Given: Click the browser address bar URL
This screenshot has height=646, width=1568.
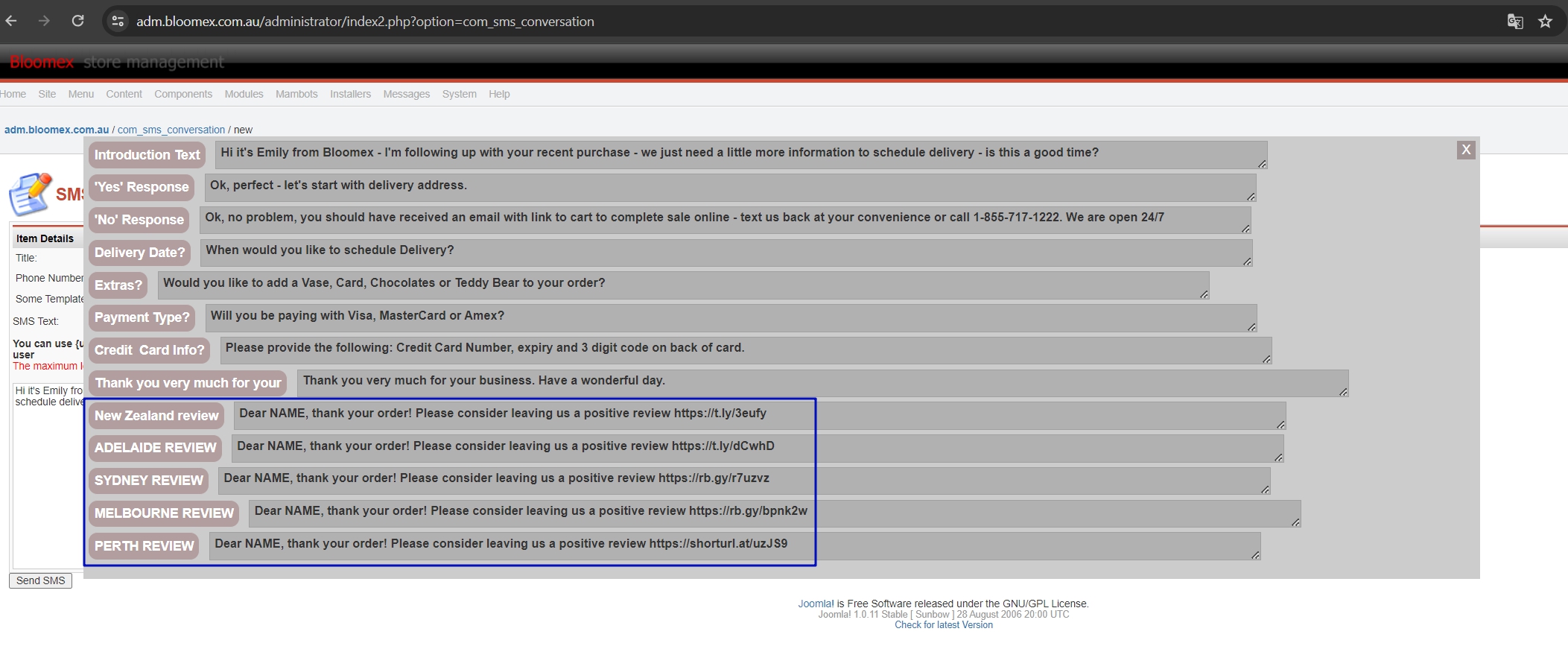Looking at the screenshot, I should click(x=365, y=22).
